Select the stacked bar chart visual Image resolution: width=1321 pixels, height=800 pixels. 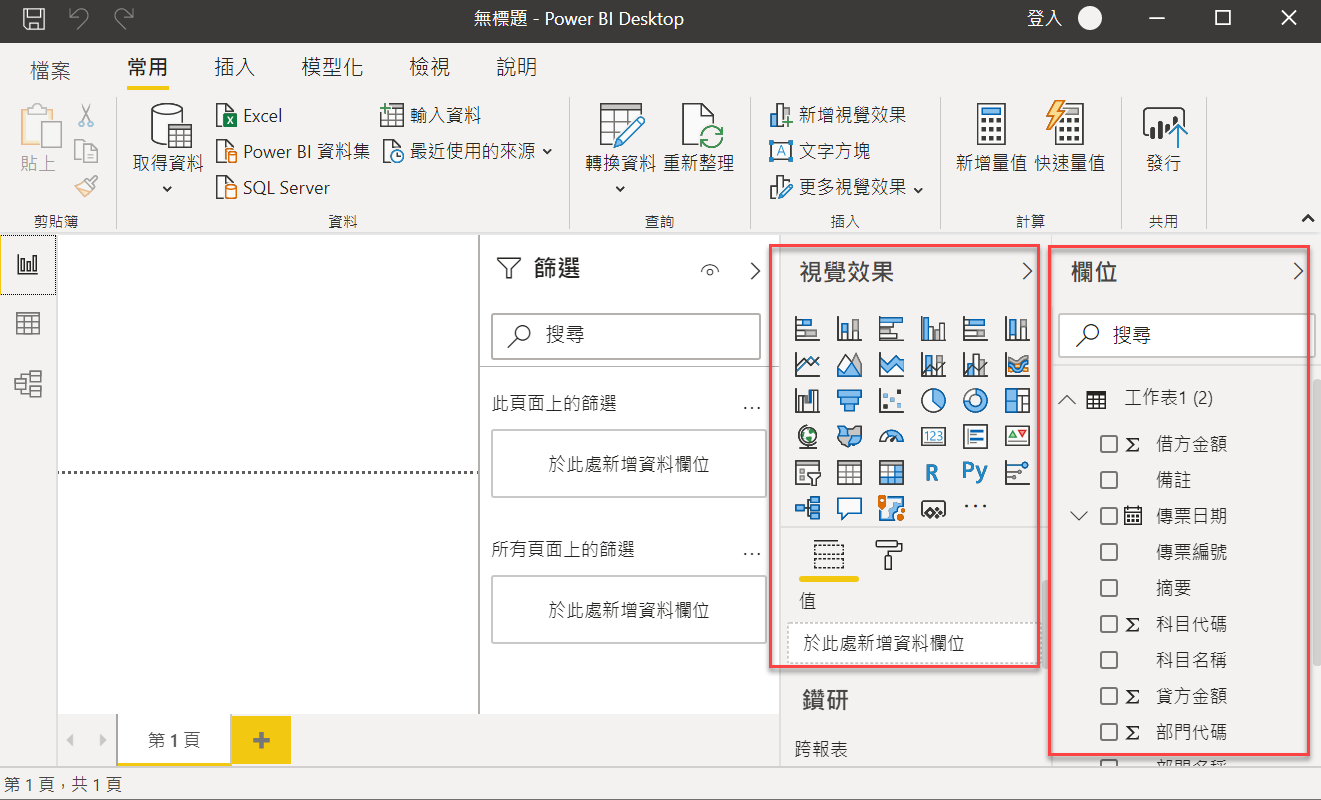[807, 328]
